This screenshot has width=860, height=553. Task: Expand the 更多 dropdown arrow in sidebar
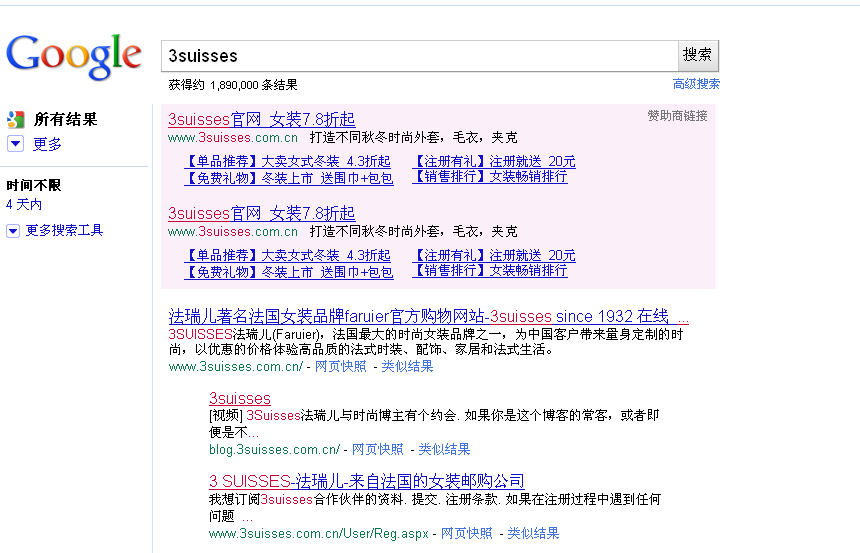(x=15, y=144)
